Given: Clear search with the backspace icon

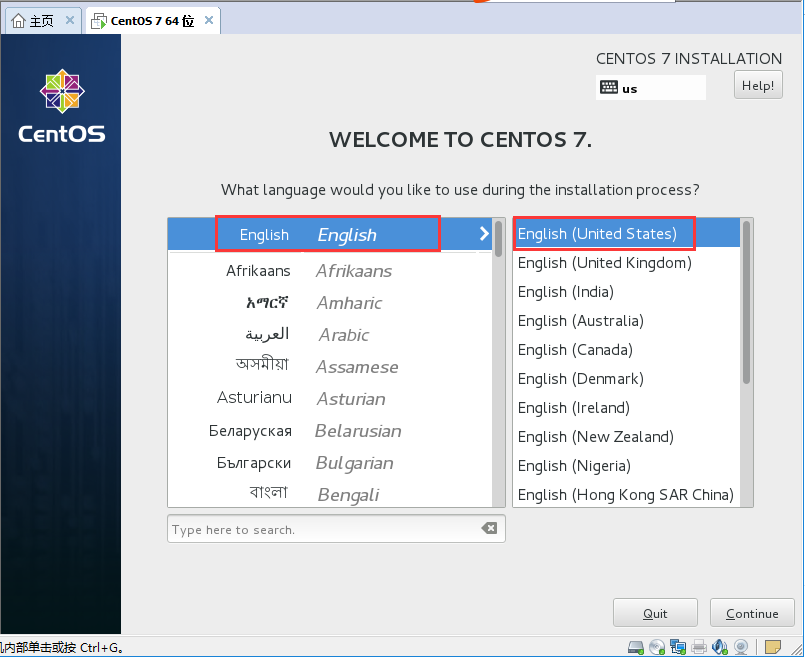Looking at the screenshot, I should coord(489,528).
